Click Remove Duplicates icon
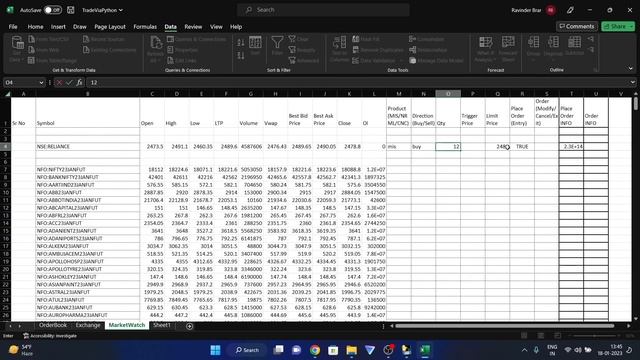This screenshot has width=640, height=360. (356, 50)
